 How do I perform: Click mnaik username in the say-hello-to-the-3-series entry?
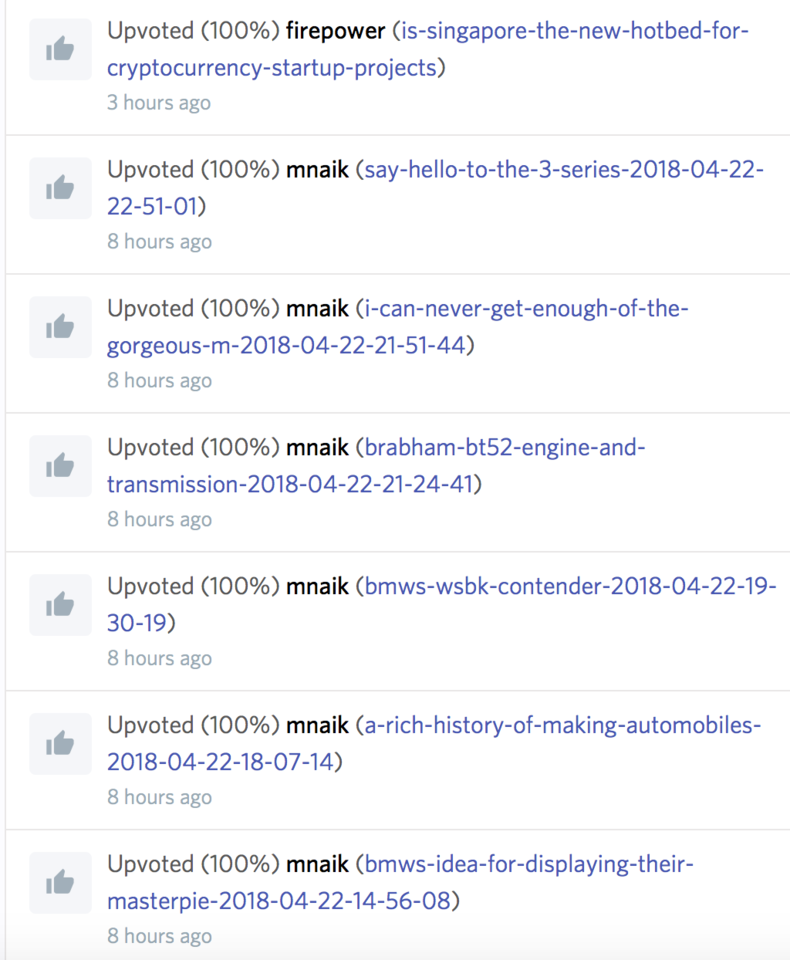point(317,169)
